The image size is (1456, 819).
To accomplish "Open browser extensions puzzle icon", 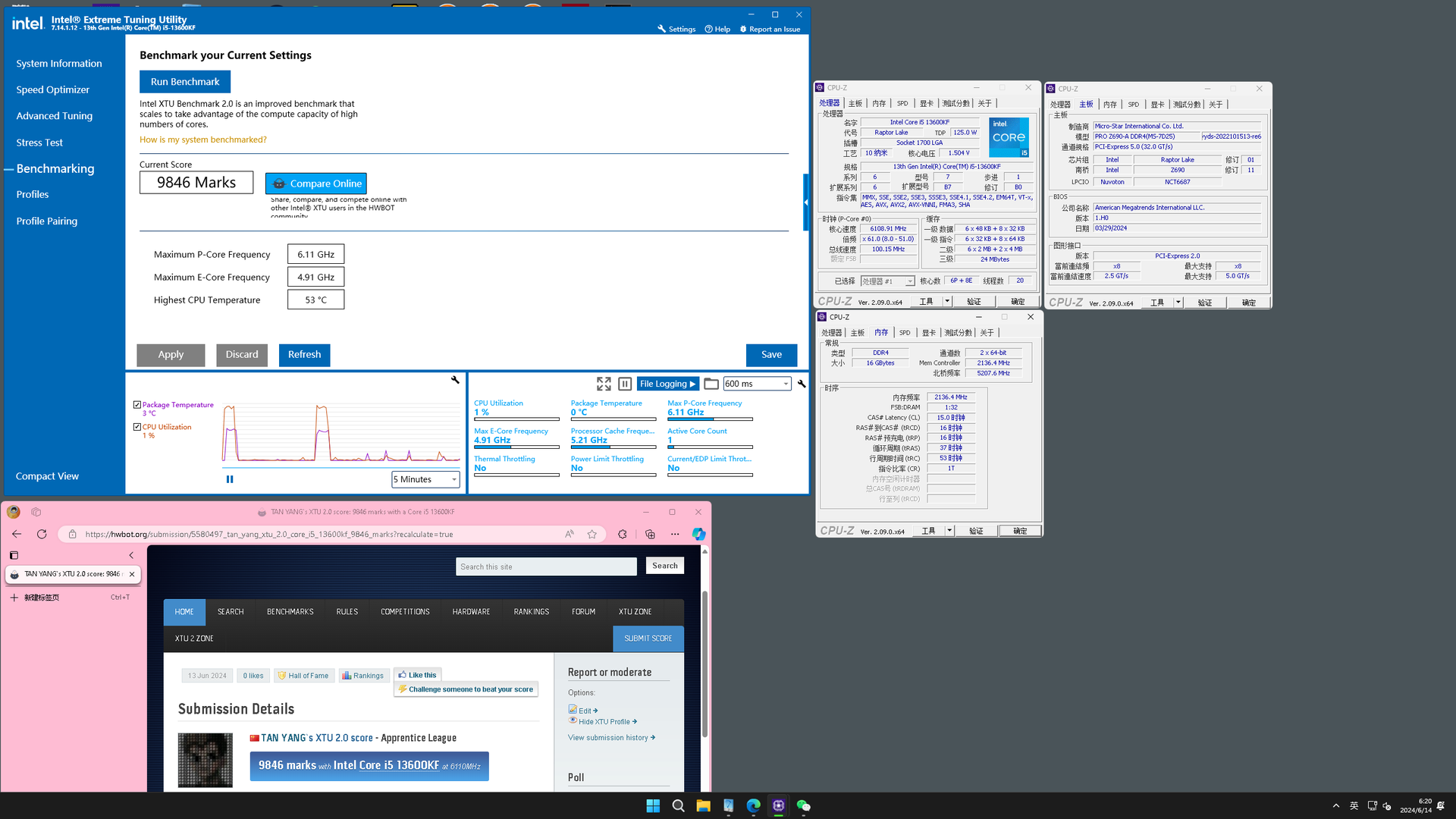I will 623,534.
